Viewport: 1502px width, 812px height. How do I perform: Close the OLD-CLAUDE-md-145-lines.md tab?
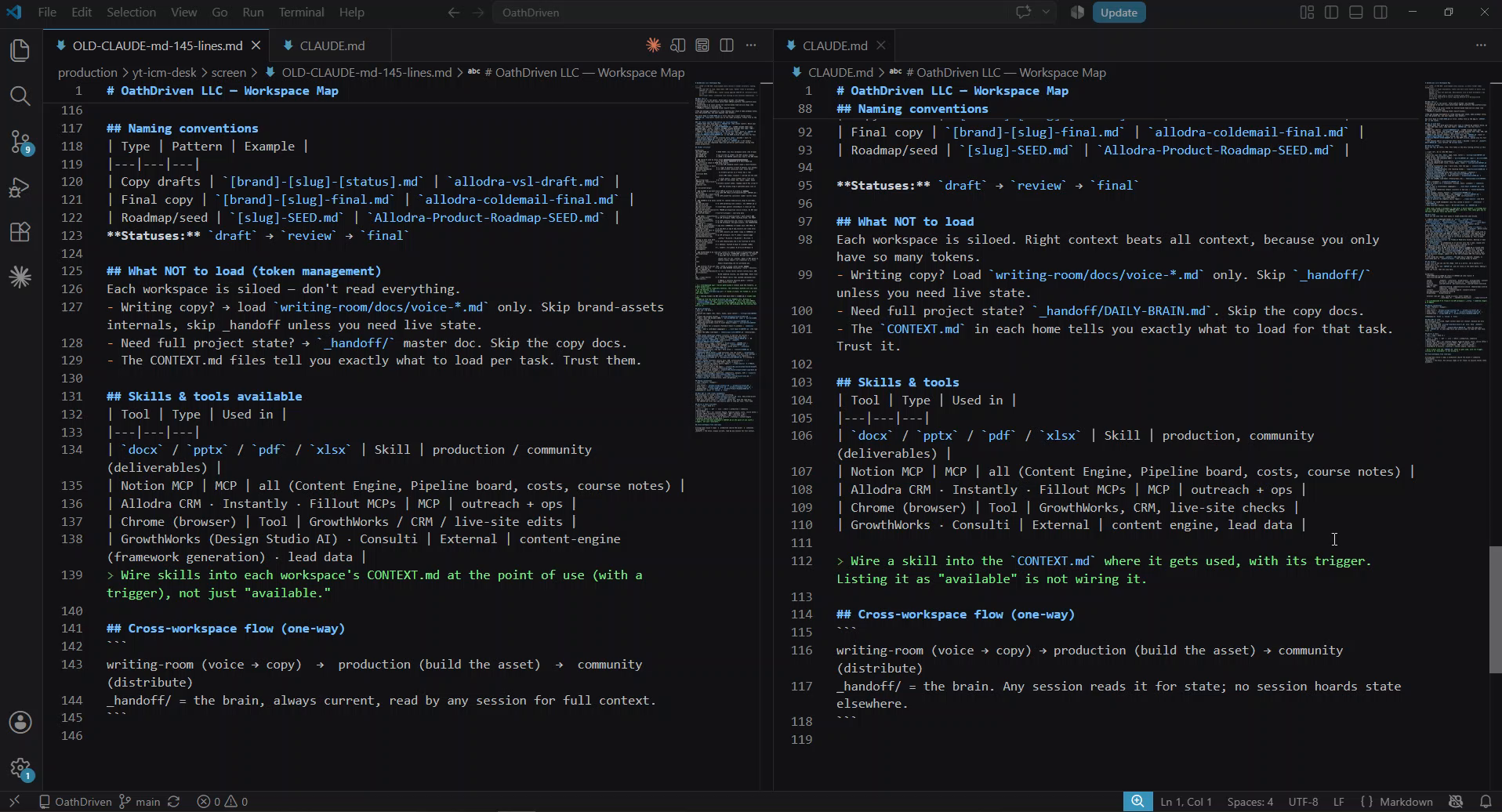tap(256, 45)
